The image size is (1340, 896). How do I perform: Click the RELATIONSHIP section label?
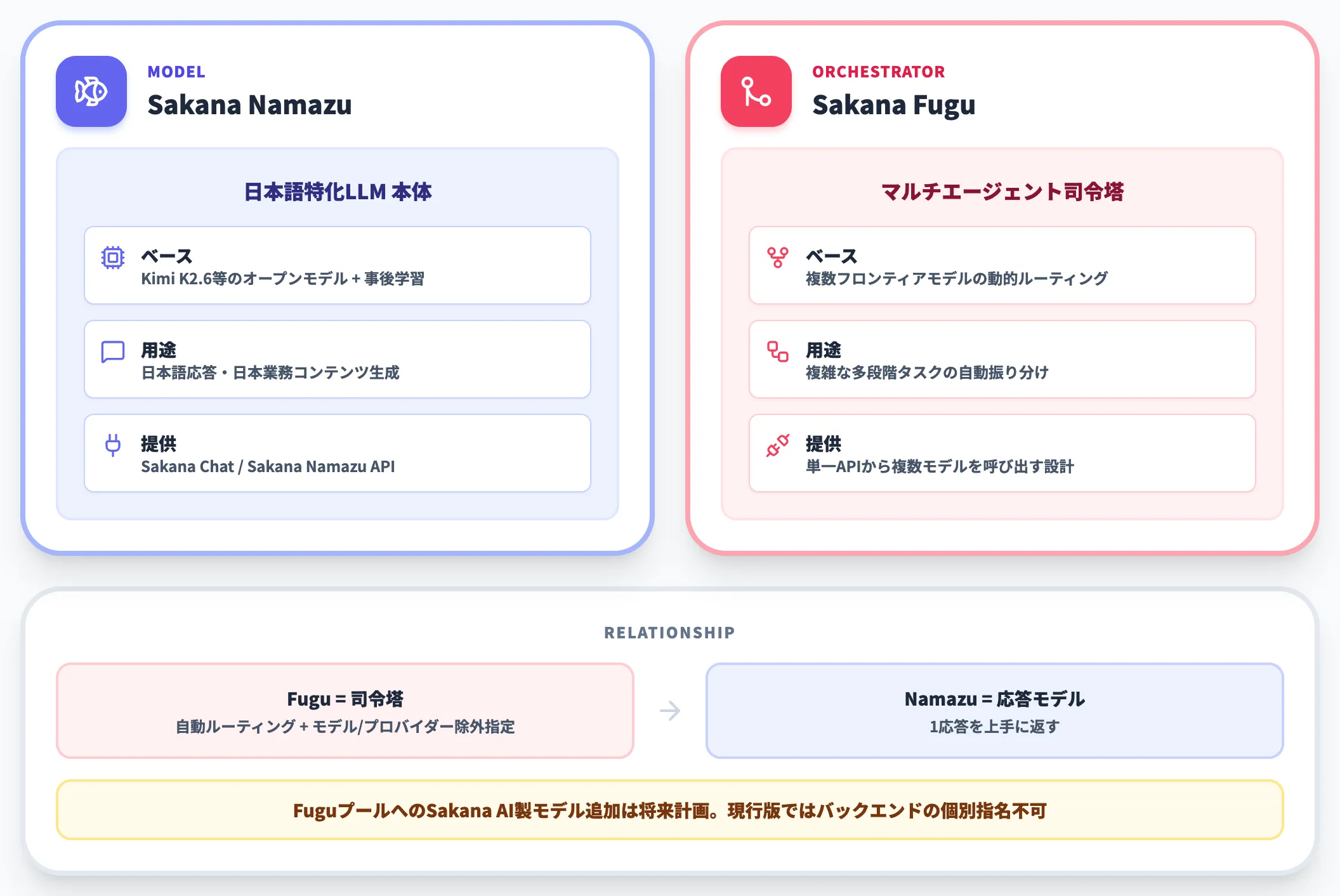coord(670,633)
